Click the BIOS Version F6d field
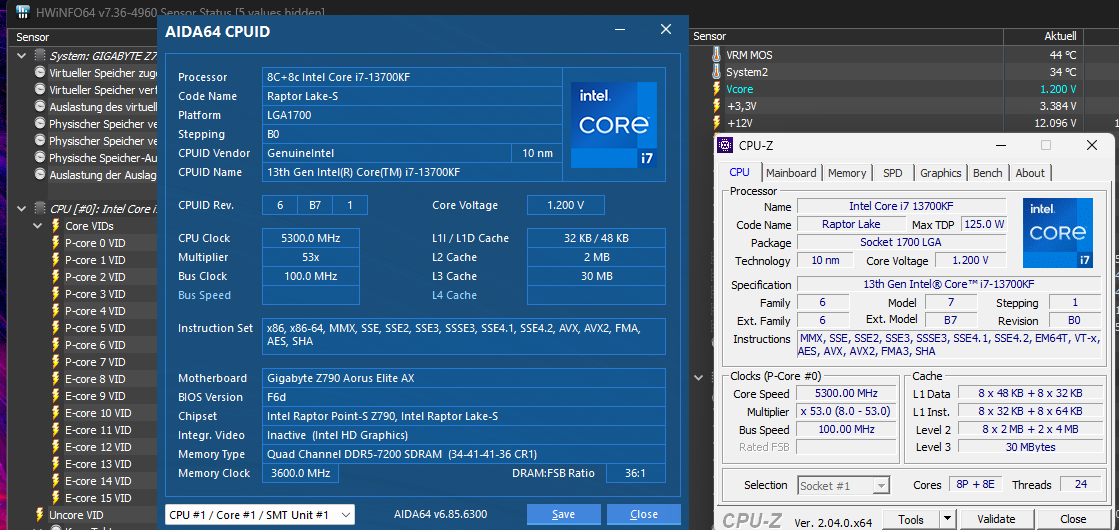Image resolution: width=1119 pixels, height=530 pixels. (x=464, y=397)
